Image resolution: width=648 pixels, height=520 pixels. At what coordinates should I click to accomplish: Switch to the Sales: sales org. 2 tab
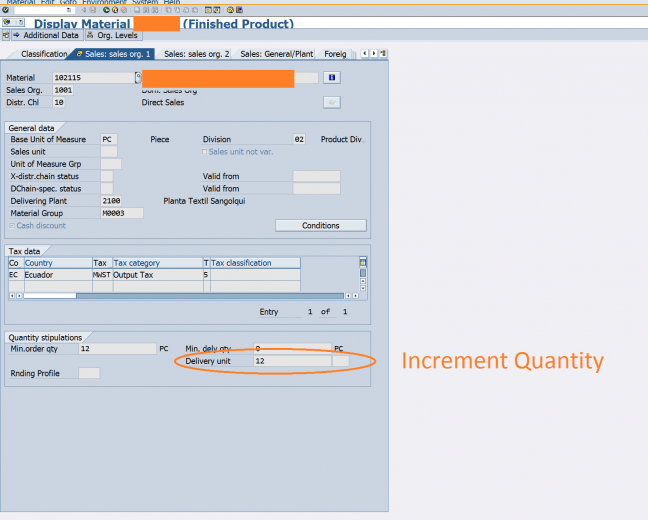(x=196, y=54)
